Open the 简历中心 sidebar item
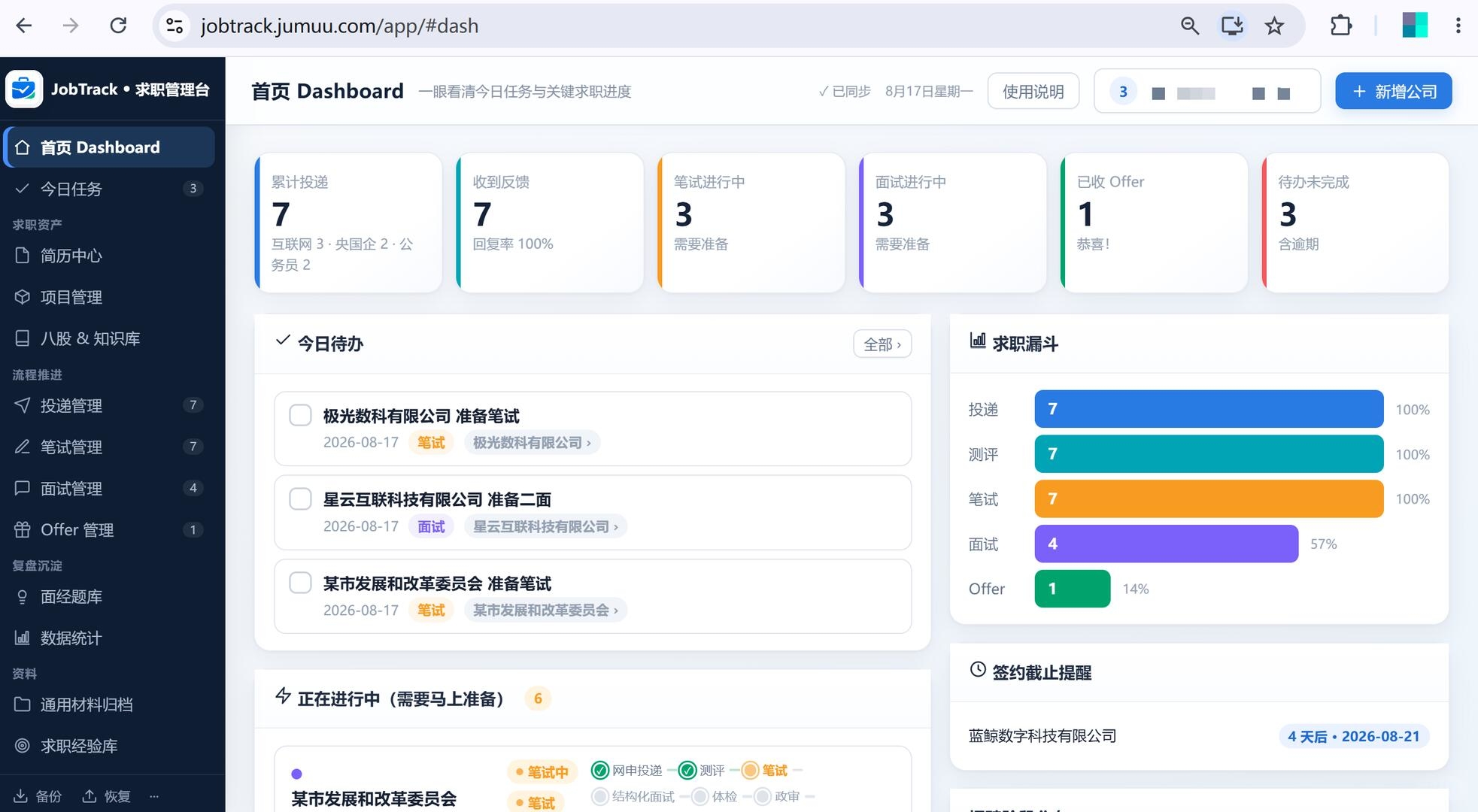 coord(108,256)
